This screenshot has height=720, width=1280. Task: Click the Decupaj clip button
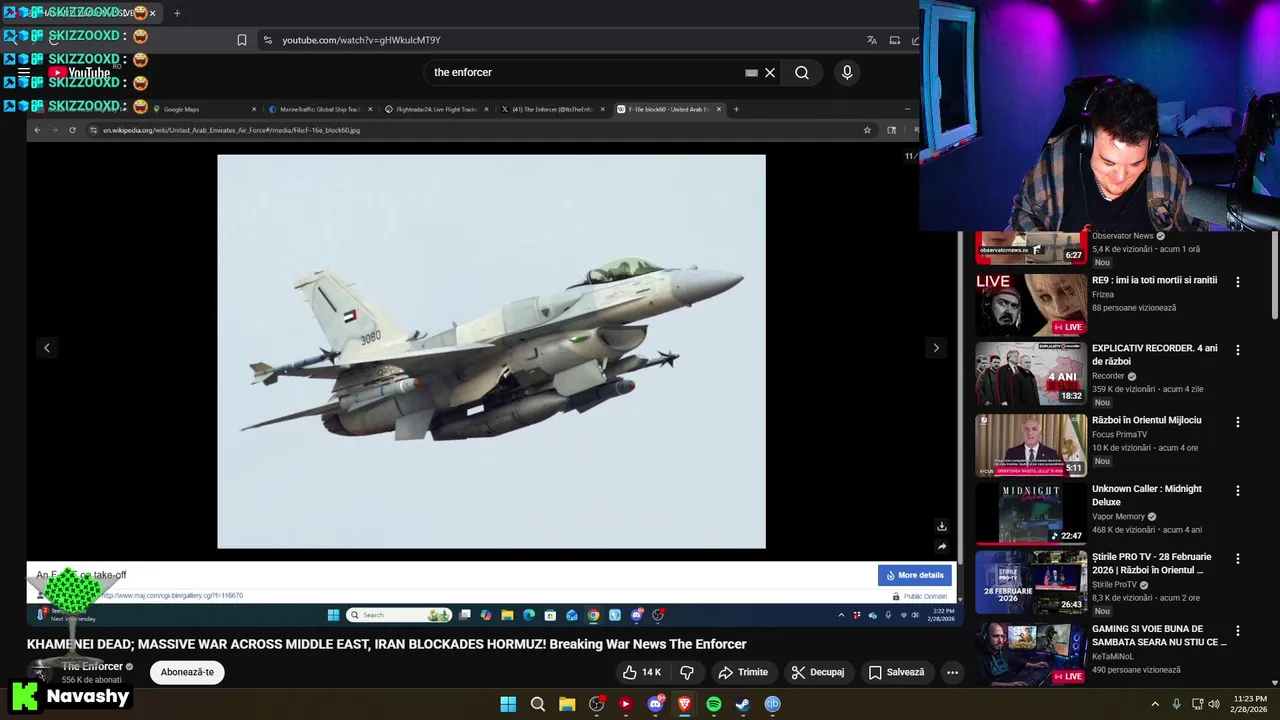pyautogui.click(x=818, y=673)
